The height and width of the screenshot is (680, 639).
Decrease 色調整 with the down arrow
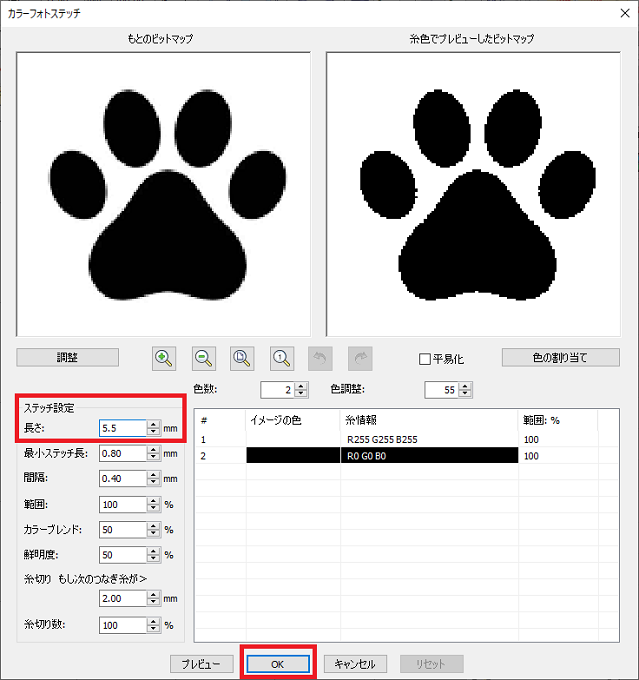[465, 393]
